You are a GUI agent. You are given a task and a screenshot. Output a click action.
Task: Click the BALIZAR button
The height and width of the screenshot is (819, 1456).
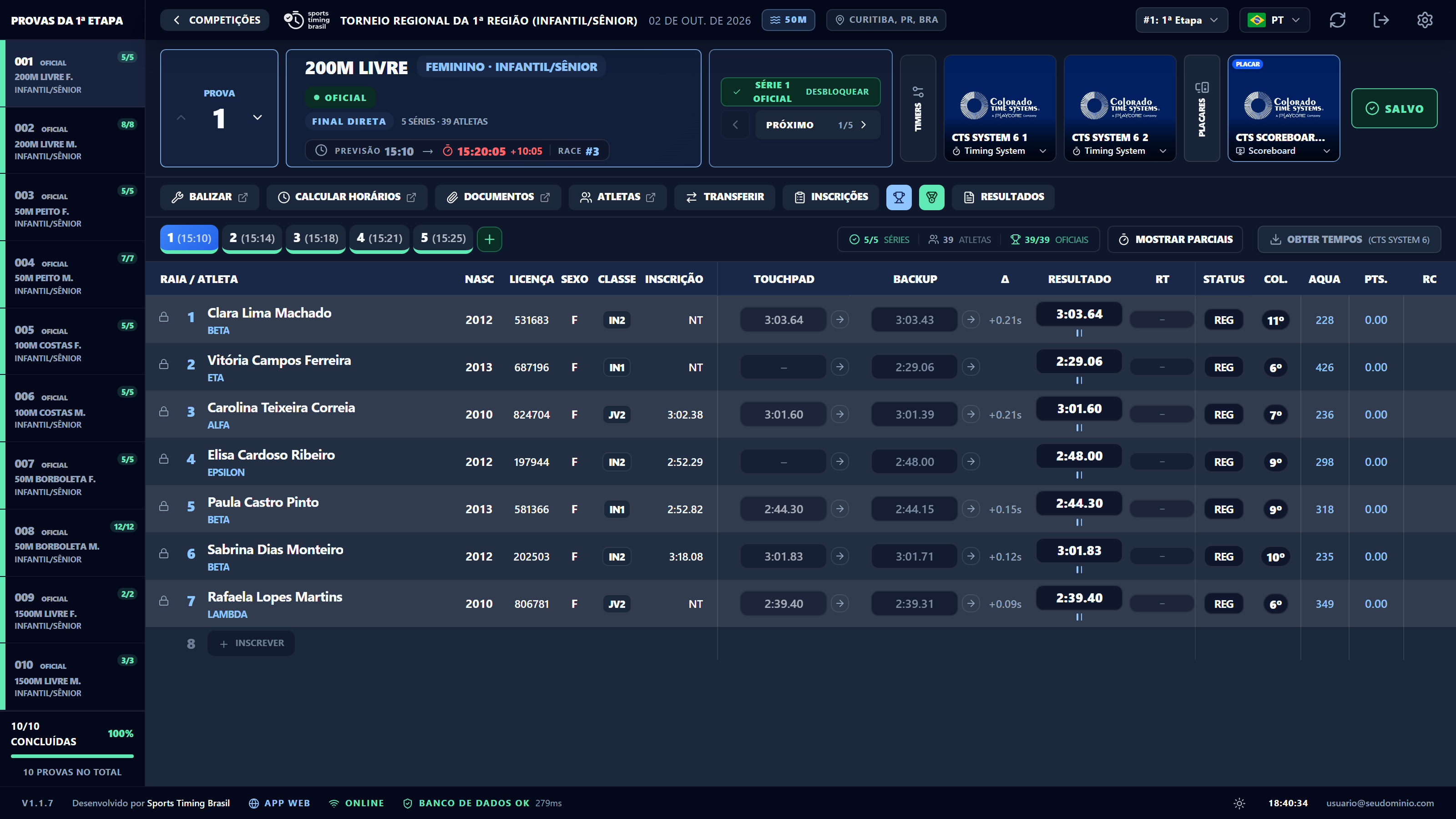point(210,197)
